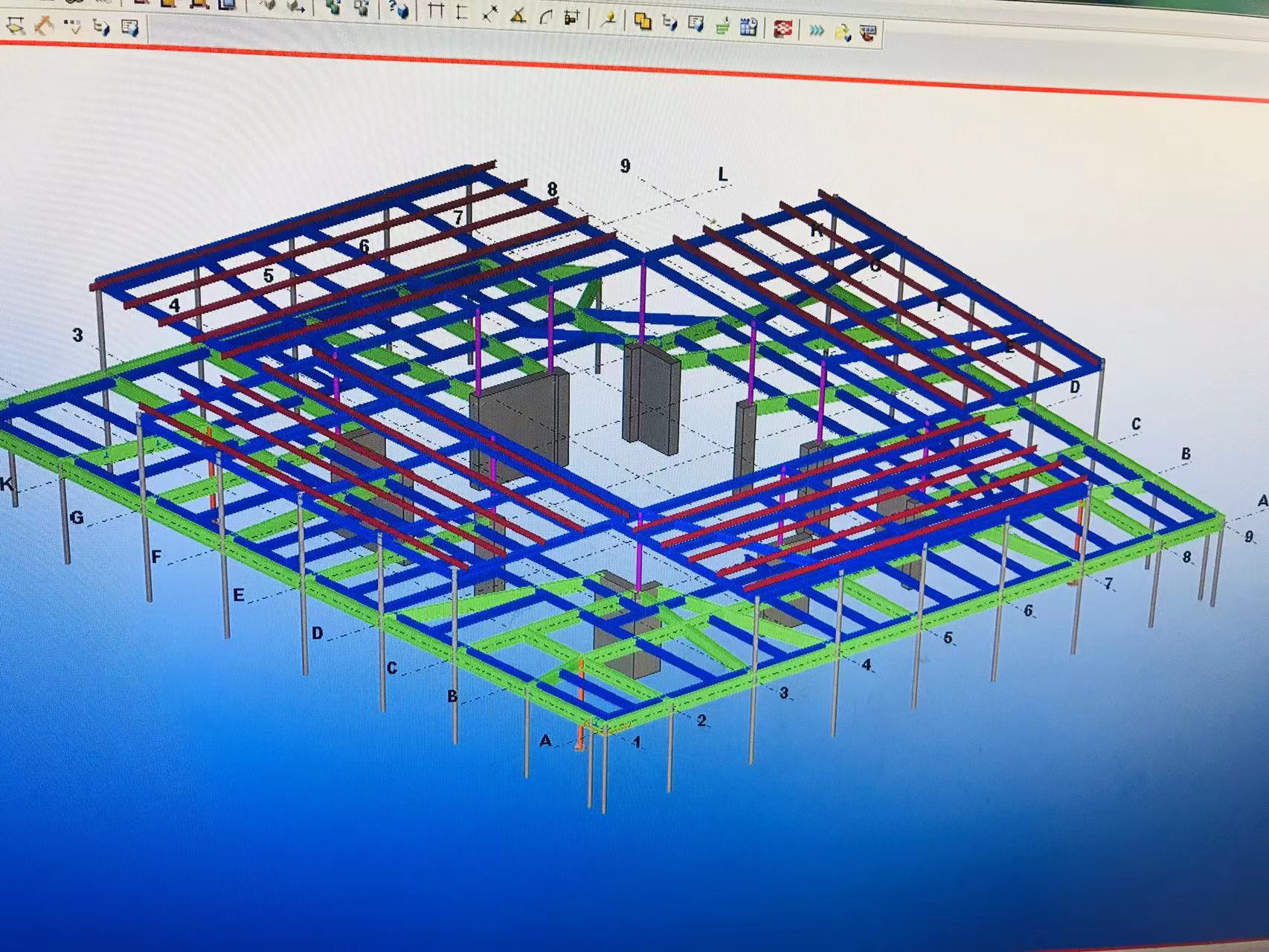
Task: Open the blue calendar with clock icon
Action: [749, 28]
